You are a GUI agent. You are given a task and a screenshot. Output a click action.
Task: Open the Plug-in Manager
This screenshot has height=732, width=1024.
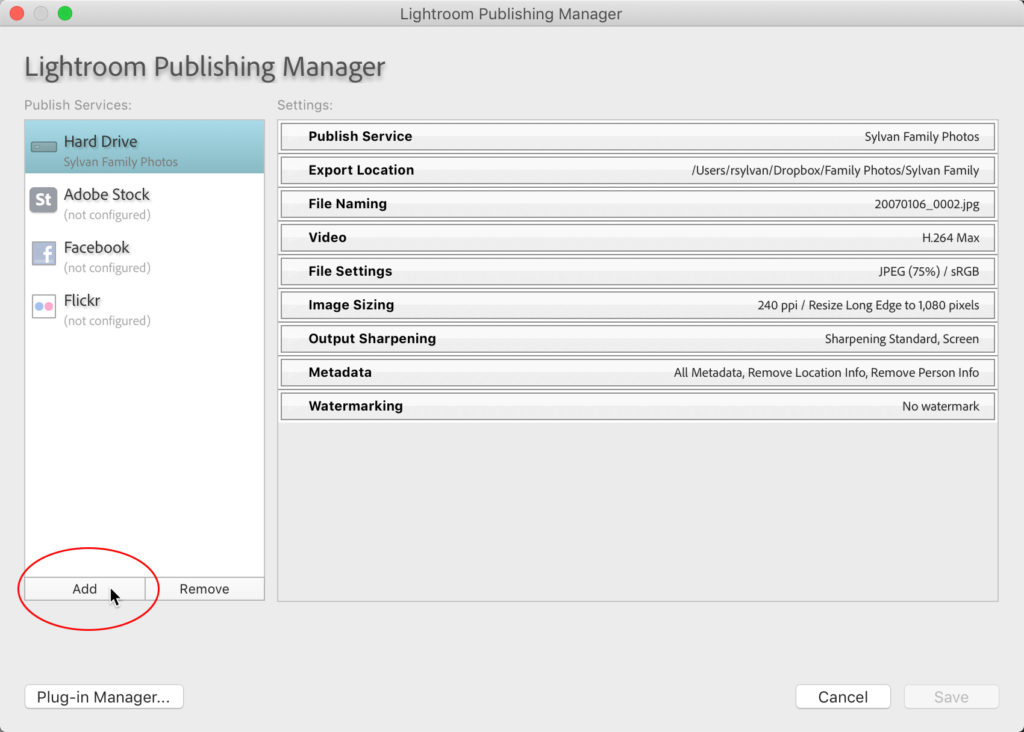[103, 696]
